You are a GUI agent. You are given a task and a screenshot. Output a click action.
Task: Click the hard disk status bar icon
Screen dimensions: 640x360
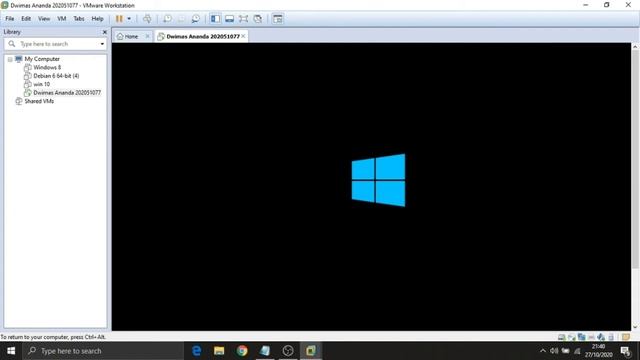[x=562, y=337]
